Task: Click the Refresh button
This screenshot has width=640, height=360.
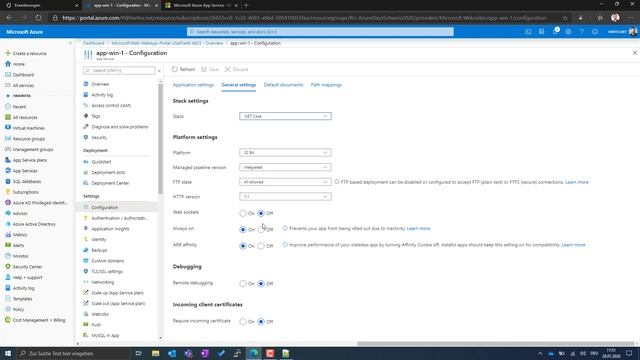Action: click(x=184, y=69)
